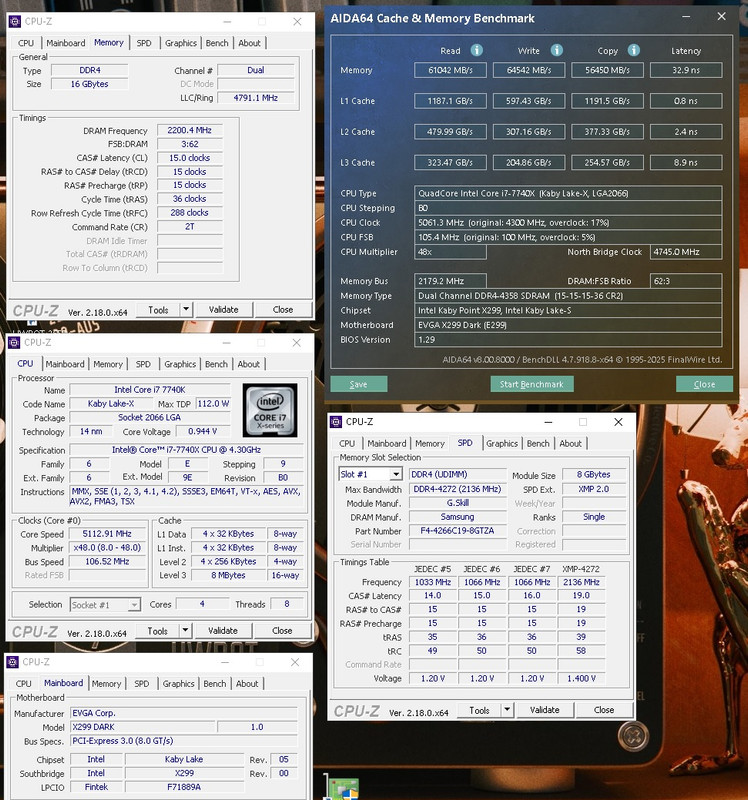748x800 pixels.
Task: Click CPU-Z app icon in SPD window title
Action: point(336,422)
